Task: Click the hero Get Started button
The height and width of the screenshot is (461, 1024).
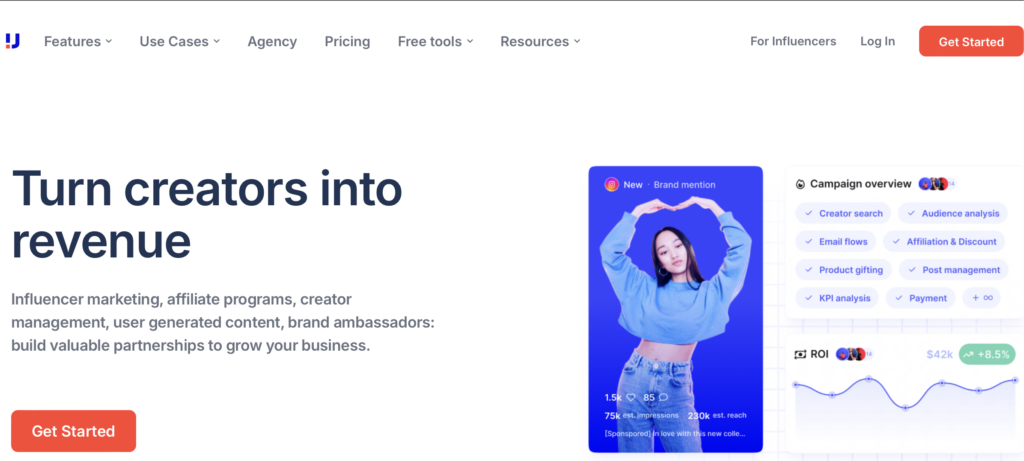Action: point(73,431)
